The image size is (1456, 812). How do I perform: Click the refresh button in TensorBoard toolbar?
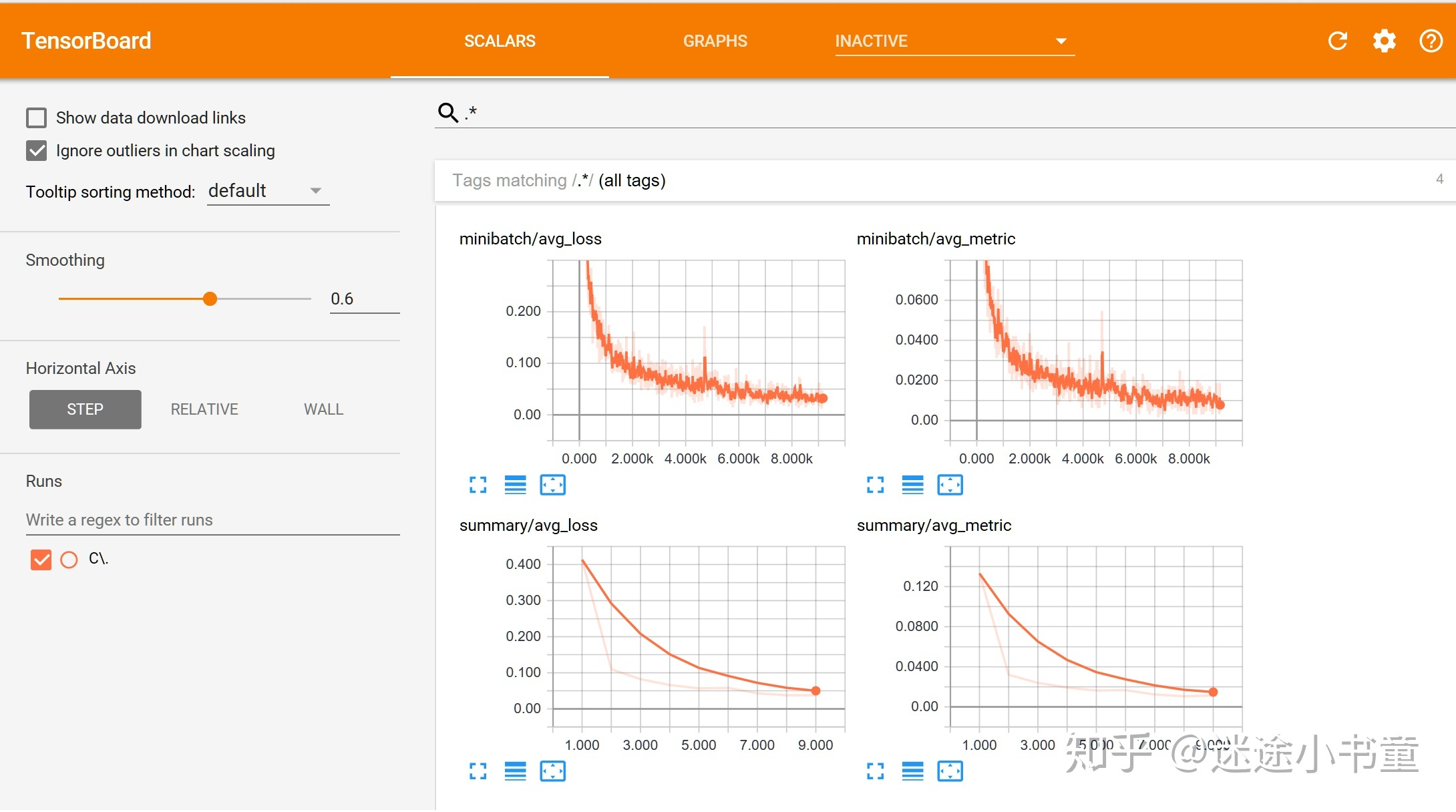click(x=1337, y=41)
